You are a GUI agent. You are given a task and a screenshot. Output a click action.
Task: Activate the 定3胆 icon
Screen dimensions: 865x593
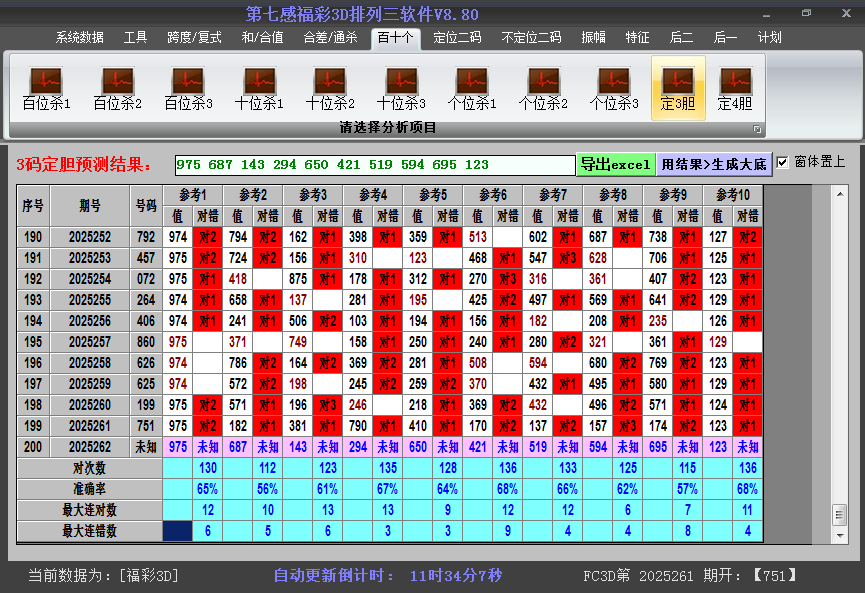point(678,88)
